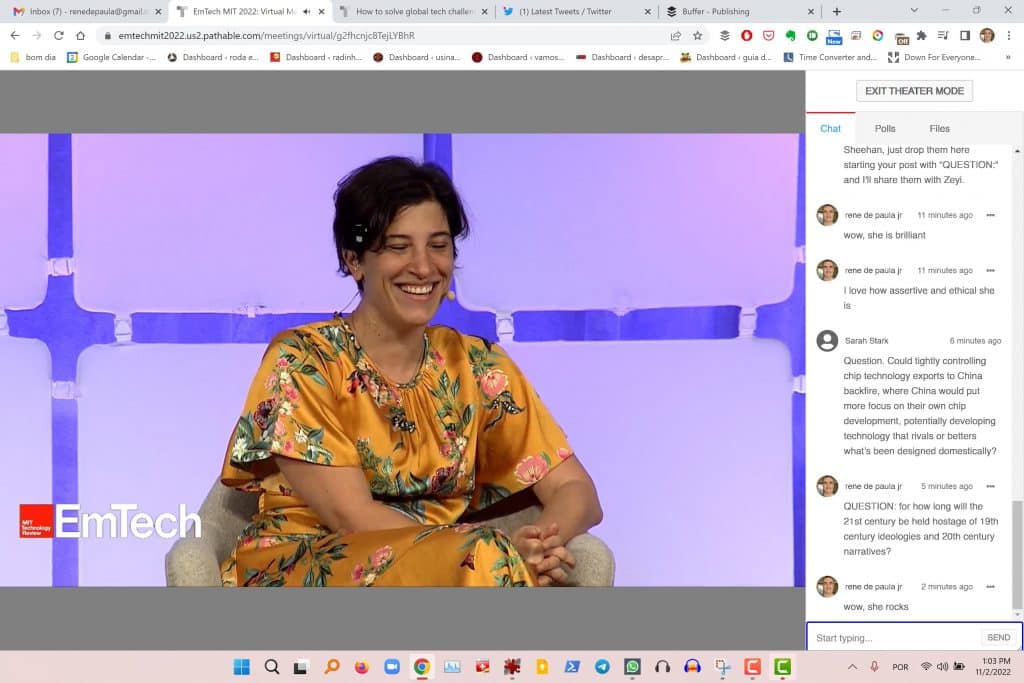1024x683 pixels.
Task: Switch to the Files tab
Action: 939,128
